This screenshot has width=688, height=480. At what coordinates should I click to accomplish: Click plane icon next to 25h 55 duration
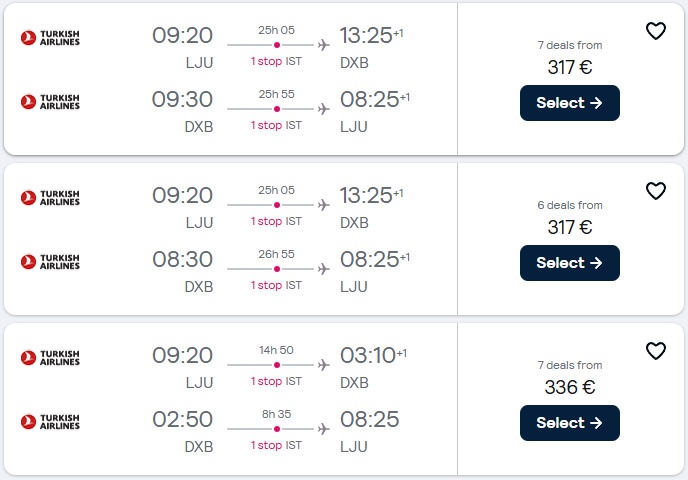pyautogui.click(x=323, y=109)
